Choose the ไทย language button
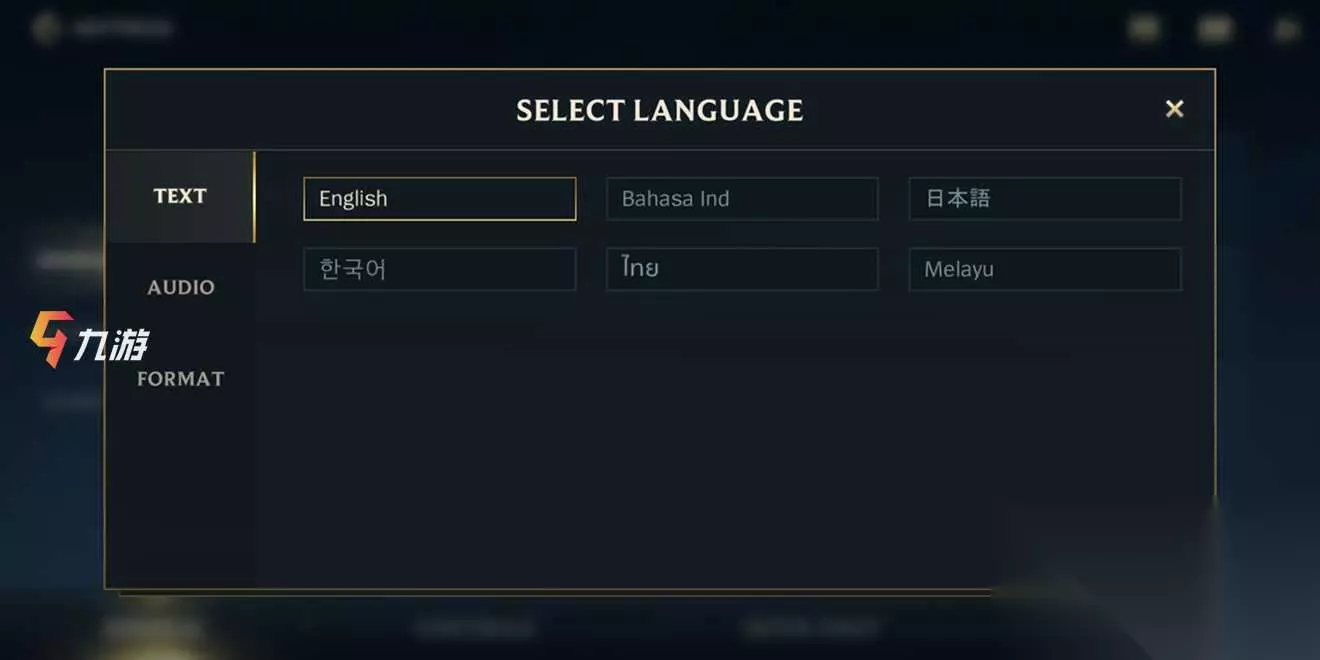The image size is (1320, 660). (x=742, y=269)
